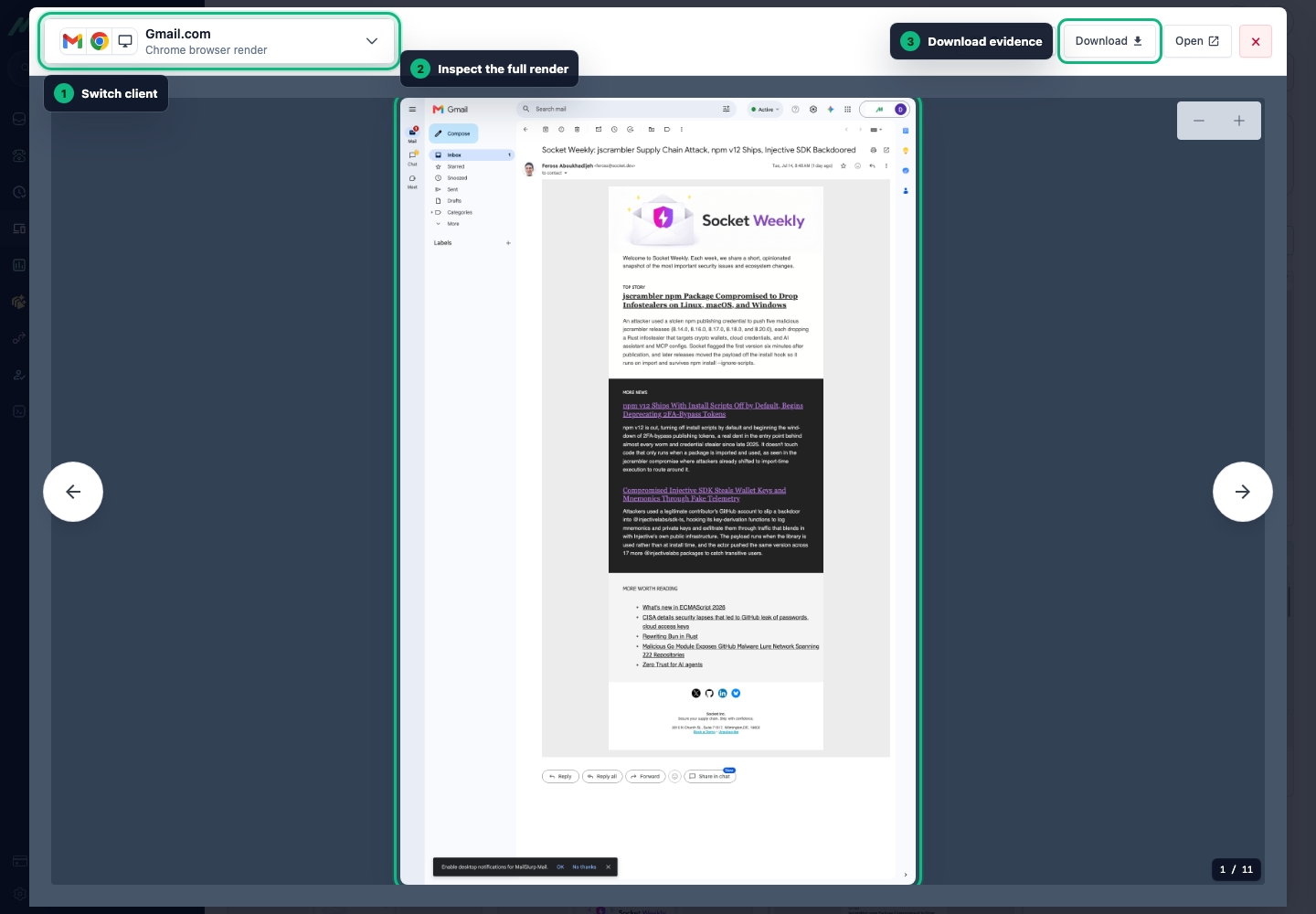Click the Move to folder icon
The height and width of the screenshot is (914, 1316).
pyautogui.click(x=652, y=129)
